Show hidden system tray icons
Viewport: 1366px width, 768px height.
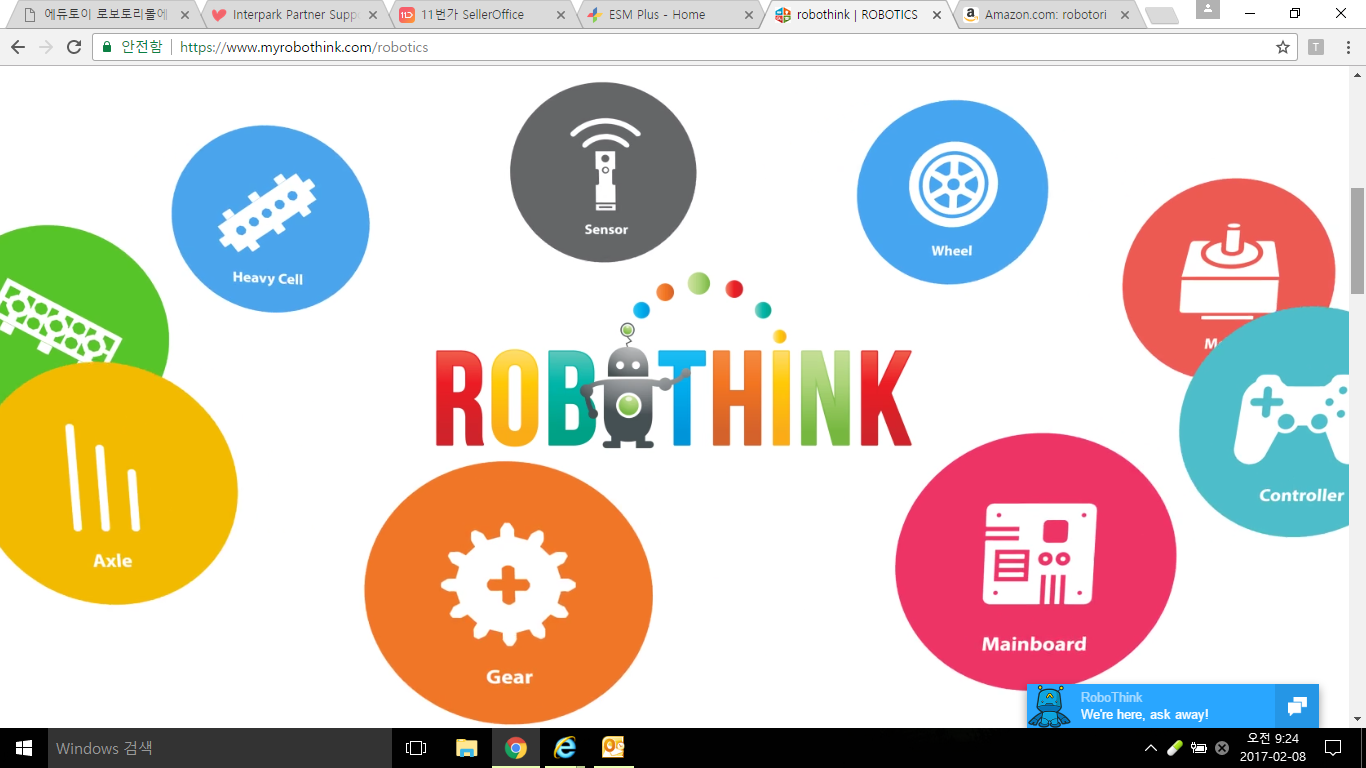[x=1151, y=748]
